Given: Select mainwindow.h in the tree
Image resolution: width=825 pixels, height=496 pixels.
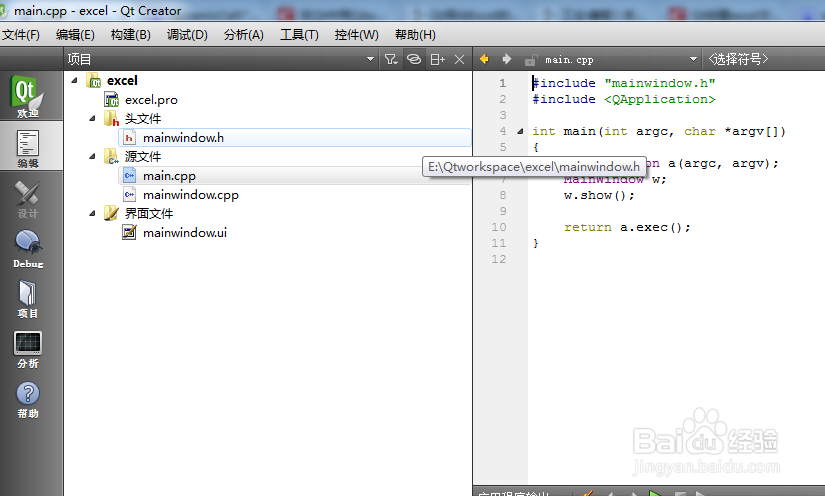Looking at the screenshot, I should 183,138.
